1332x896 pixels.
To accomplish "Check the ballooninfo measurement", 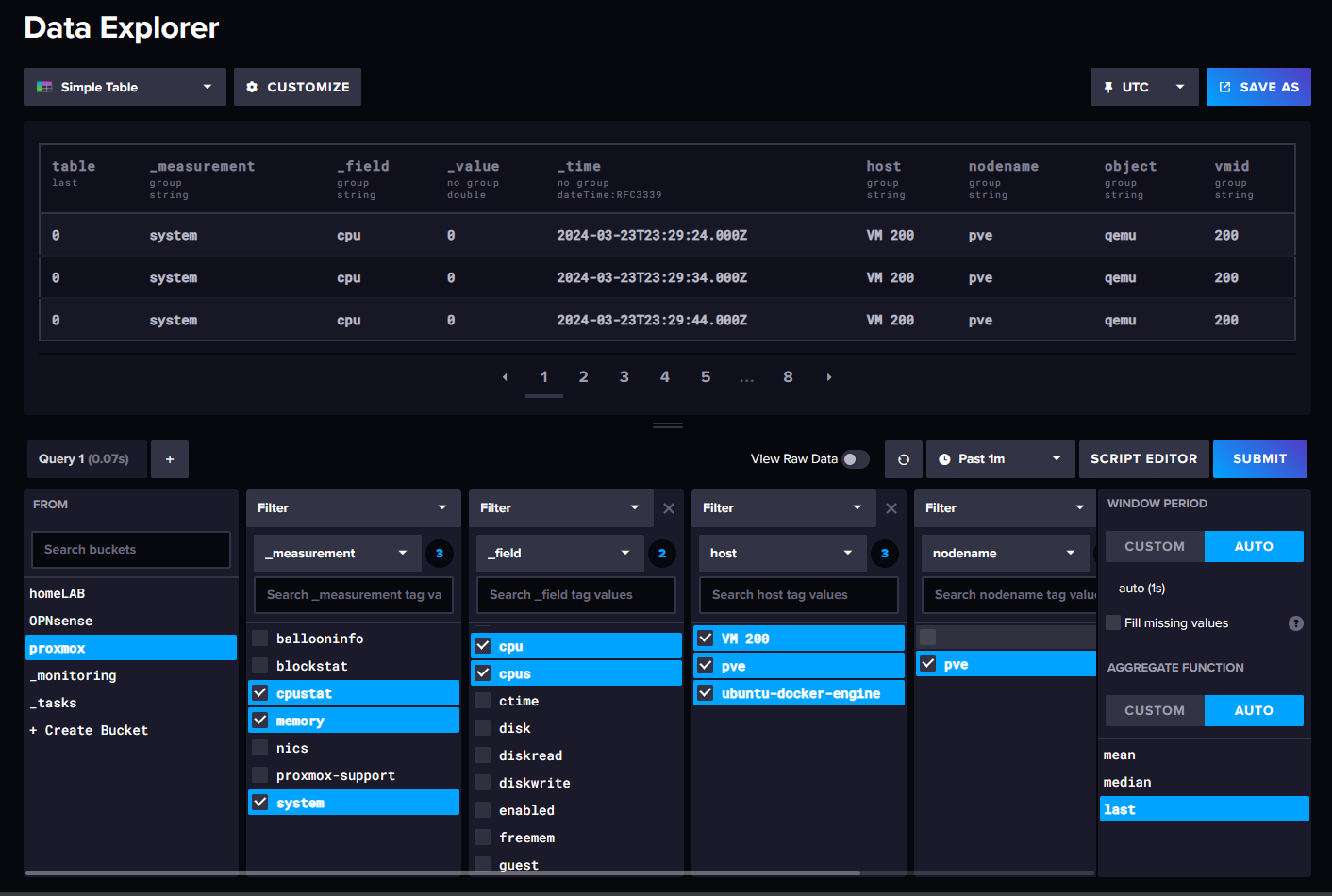I will point(260,639).
